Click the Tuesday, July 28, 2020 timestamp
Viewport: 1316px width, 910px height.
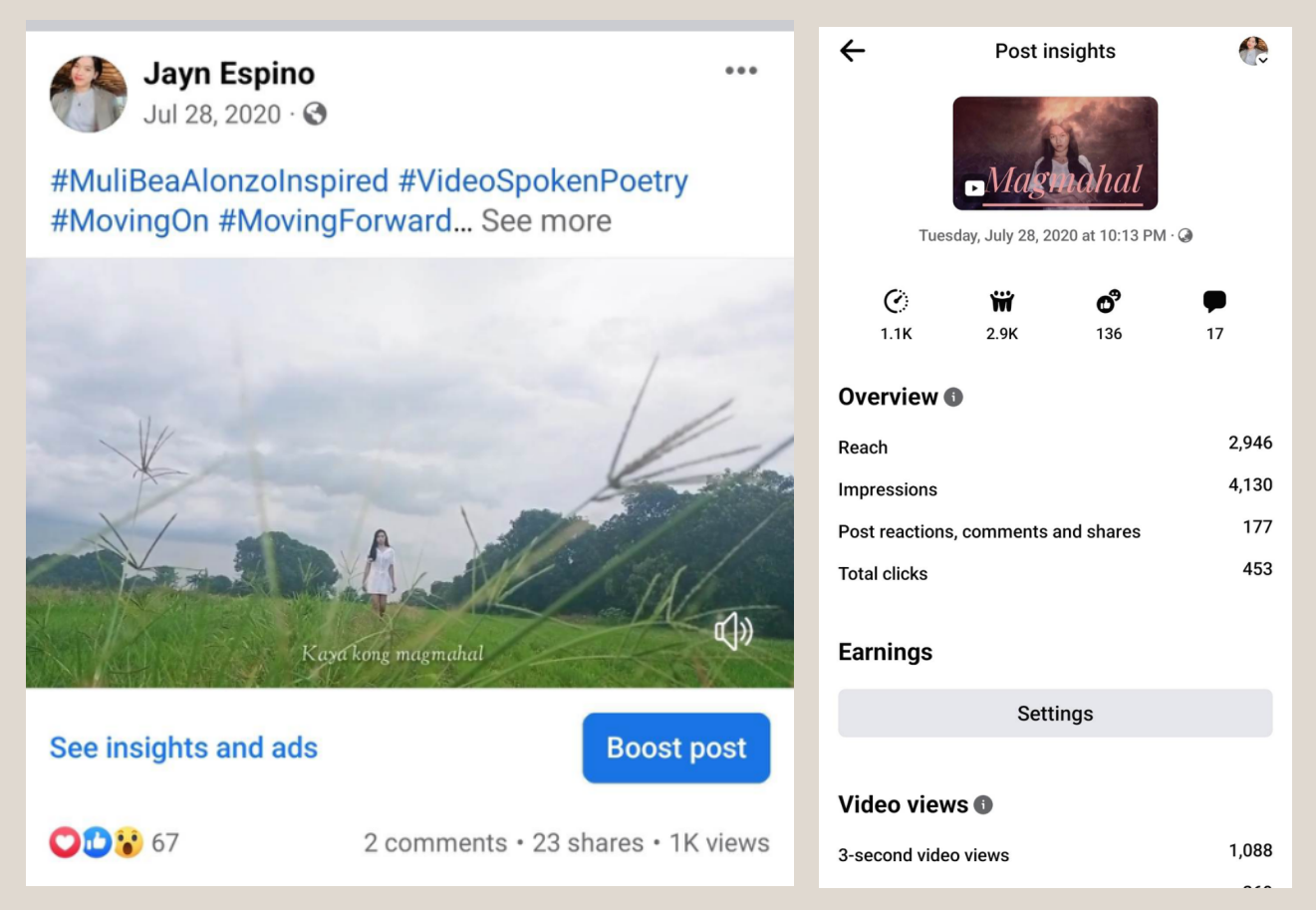[x=1042, y=236]
